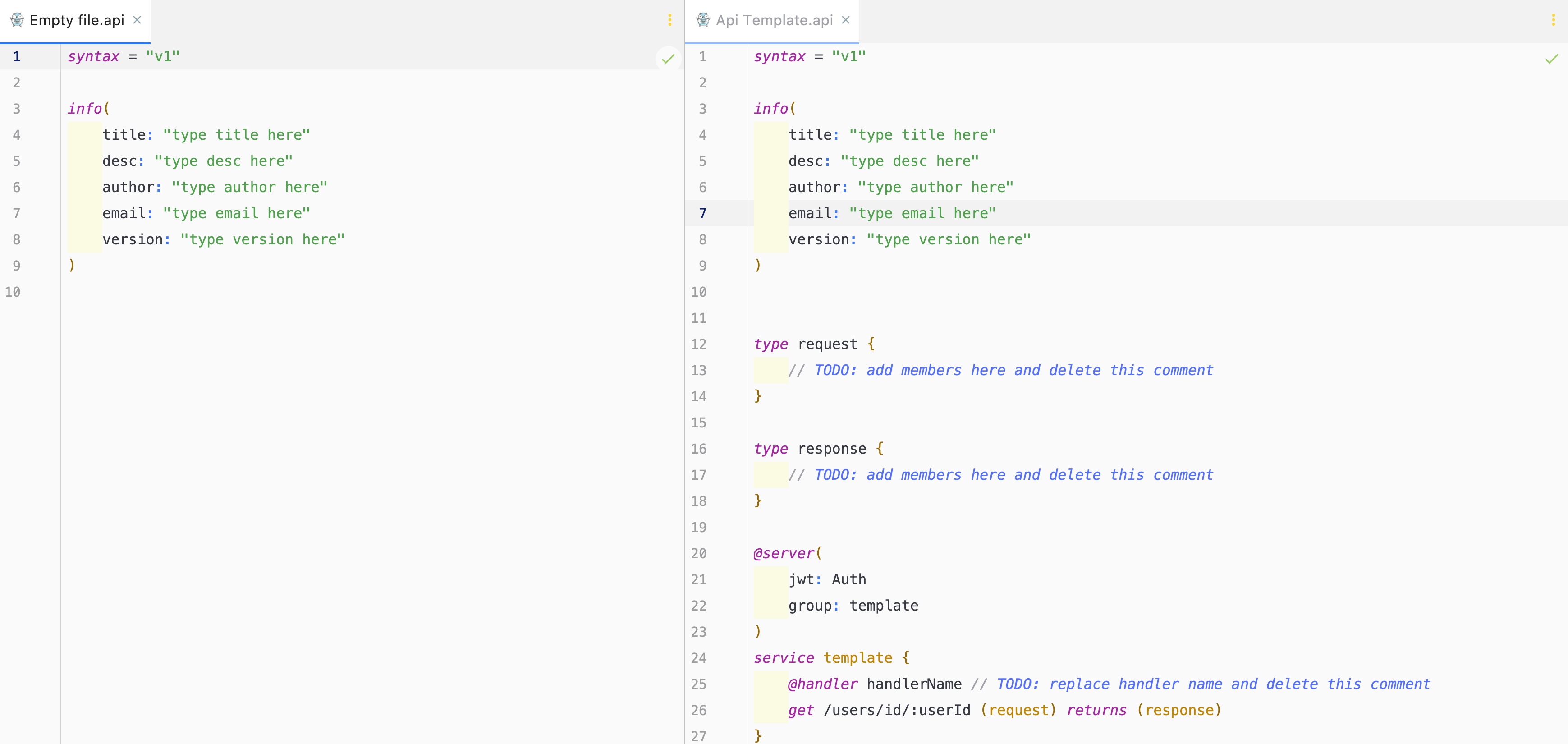The image size is (1568, 744).
Task: Close the Api Template.api tab
Action: click(845, 20)
